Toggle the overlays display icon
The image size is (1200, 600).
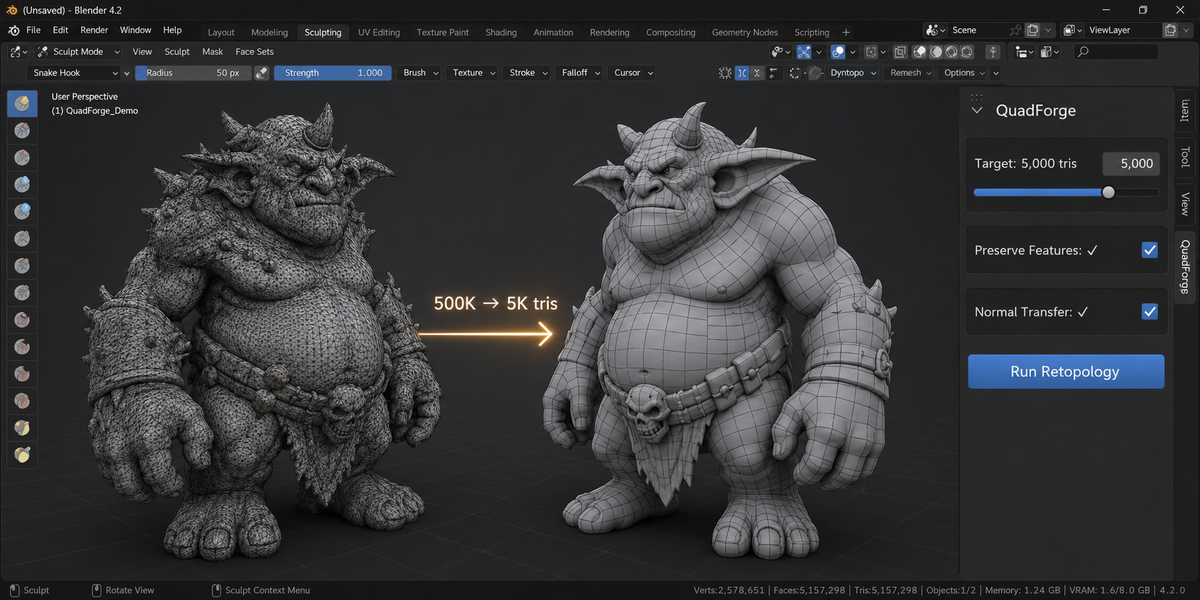point(838,52)
